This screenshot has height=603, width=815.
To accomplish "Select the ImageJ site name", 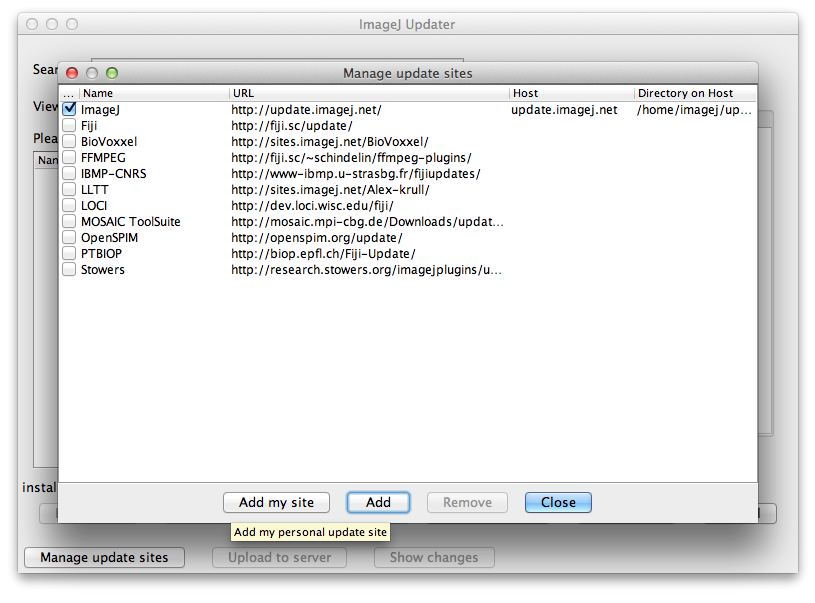I will click(100, 110).
